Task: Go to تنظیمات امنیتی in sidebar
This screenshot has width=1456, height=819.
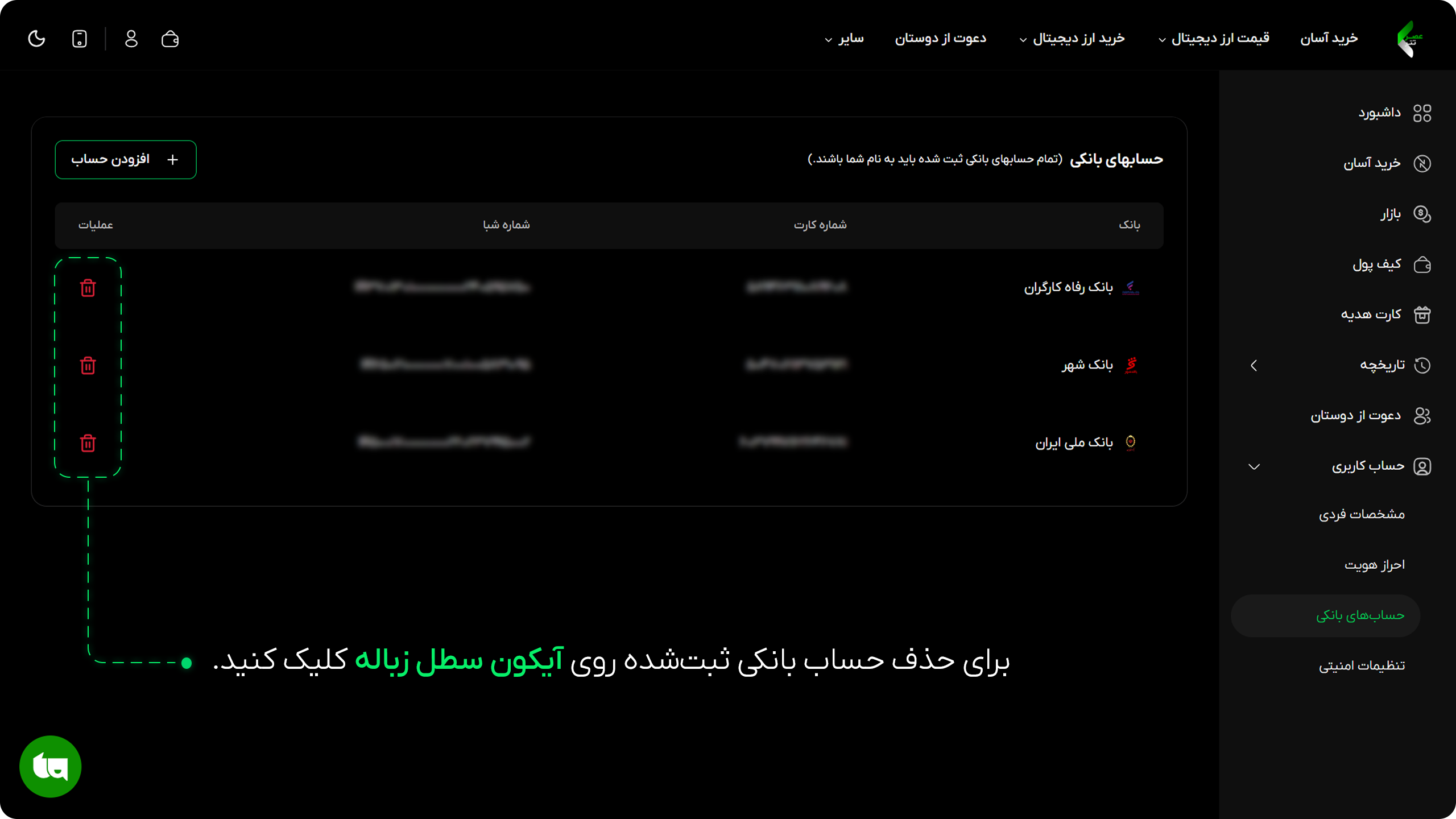Action: tap(1362, 665)
